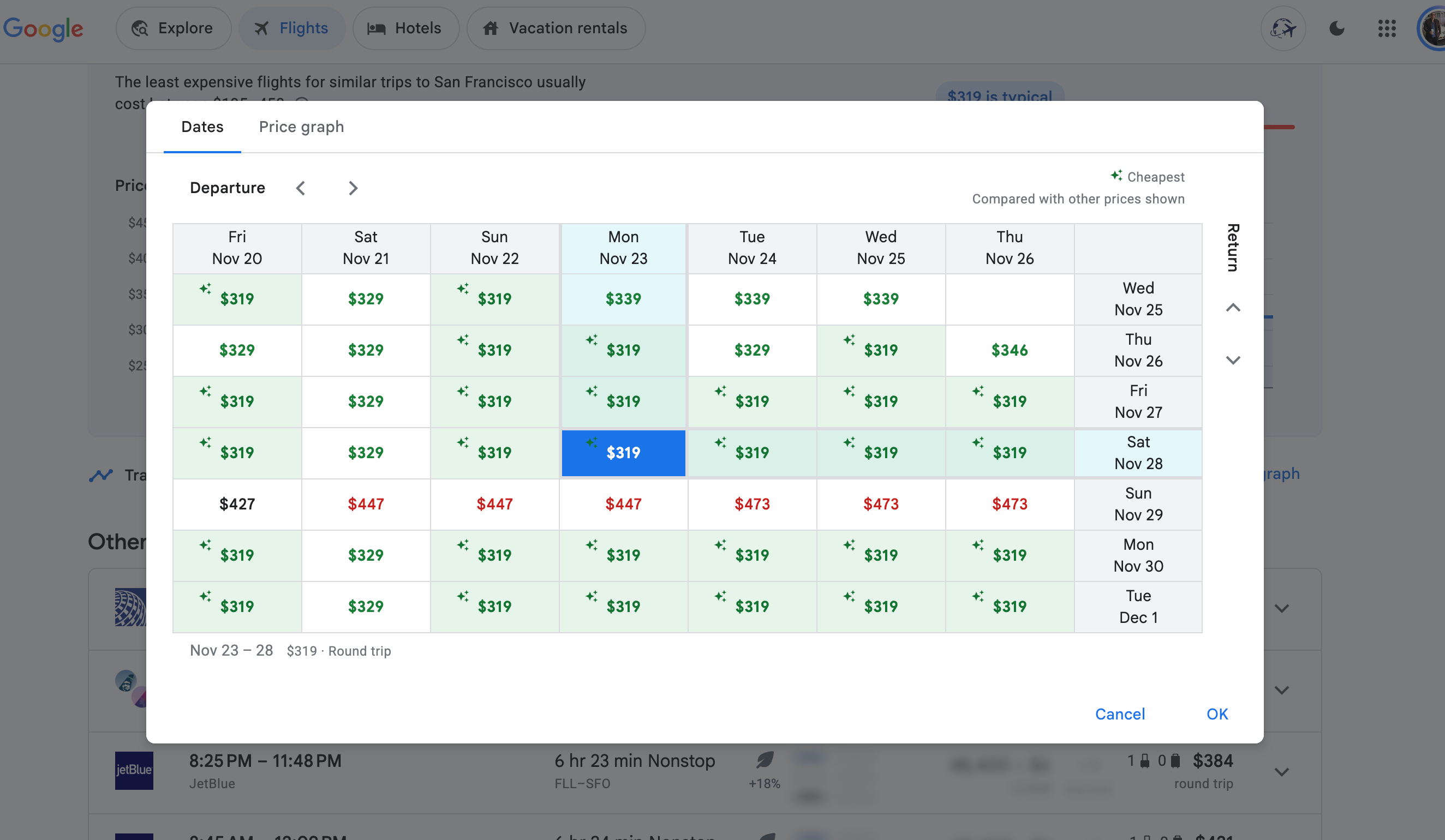The width and height of the screenshot is (1445, 840).
Task: Select Wed Nov 25 return row header
Action: click(1138, 299)
